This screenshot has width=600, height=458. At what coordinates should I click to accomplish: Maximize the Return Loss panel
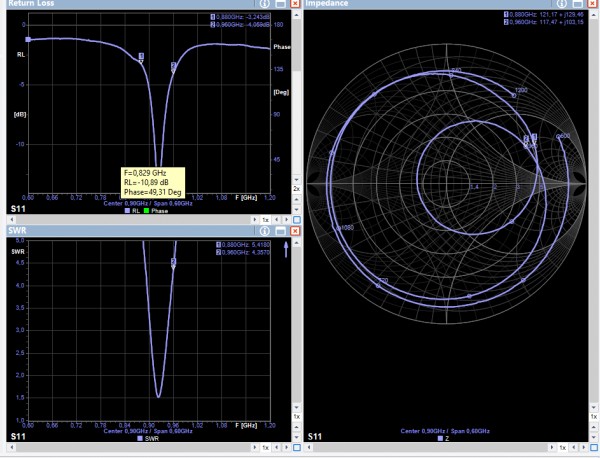coord(280,3)
